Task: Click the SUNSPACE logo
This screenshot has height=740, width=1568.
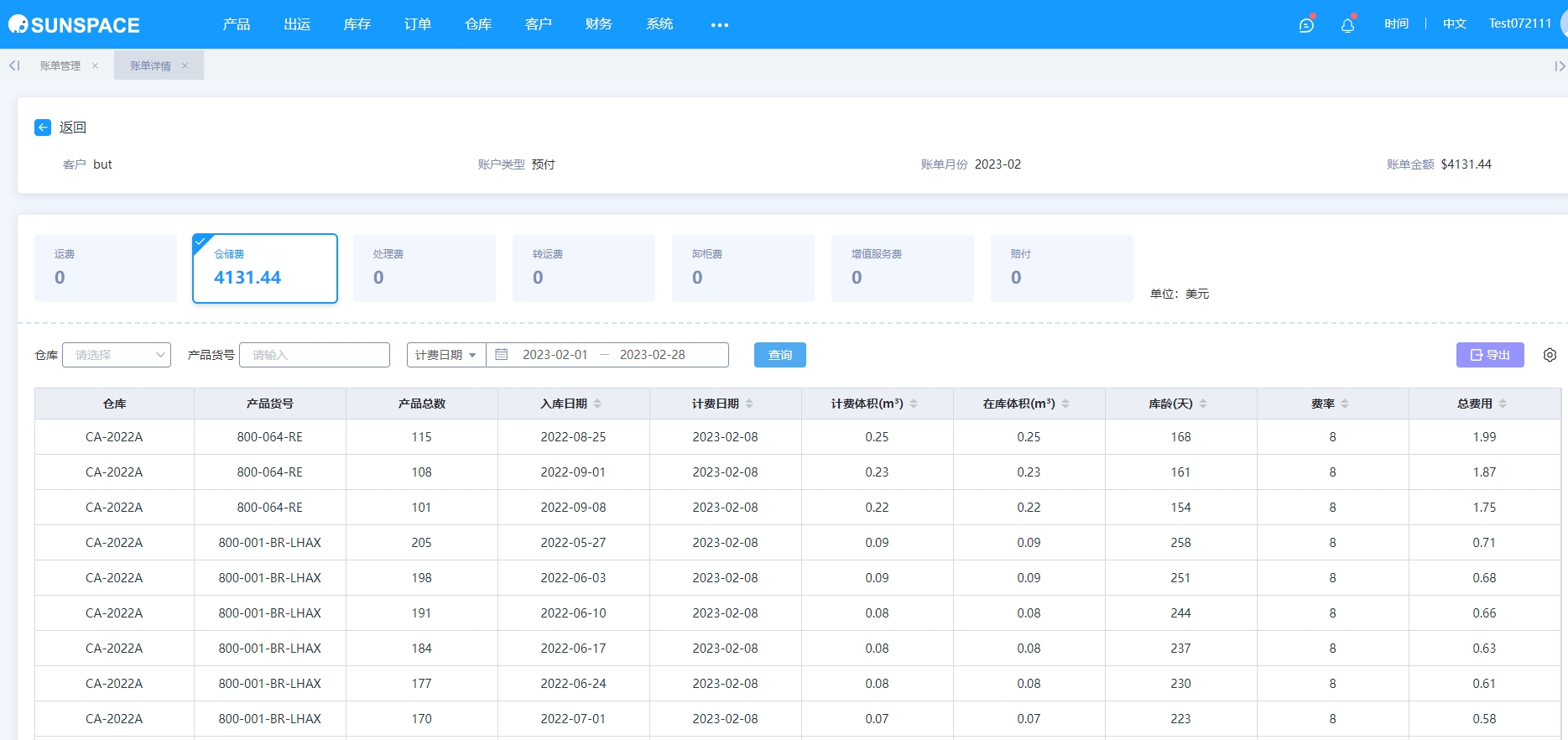Action: pos(74,24)
